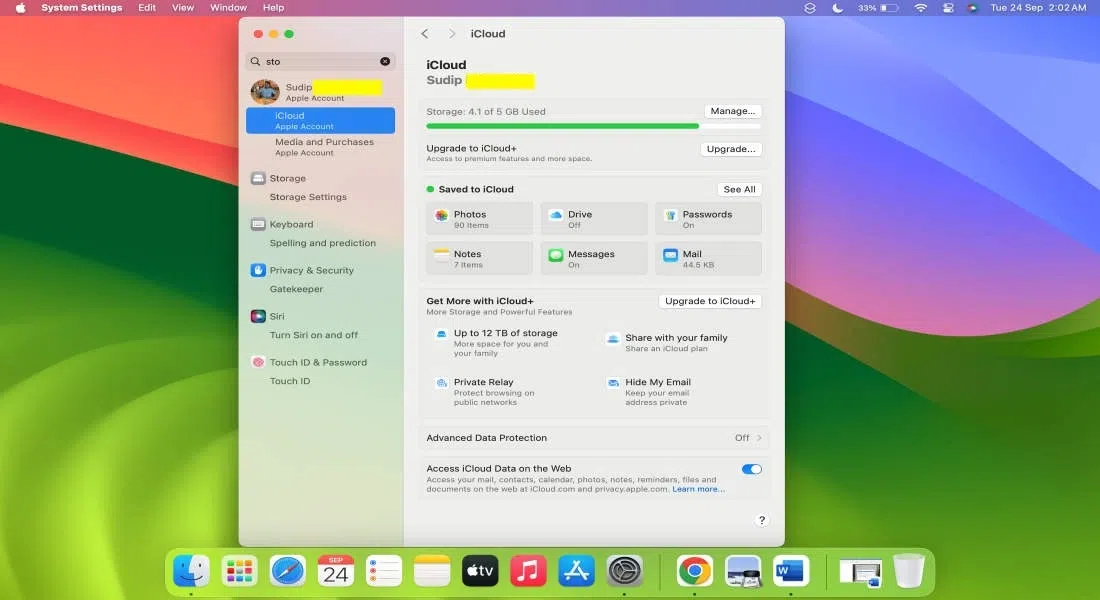Go back using the back arrow
Image resolution: width=1100 pixels, height=600 pixels.
pos(424,34)
